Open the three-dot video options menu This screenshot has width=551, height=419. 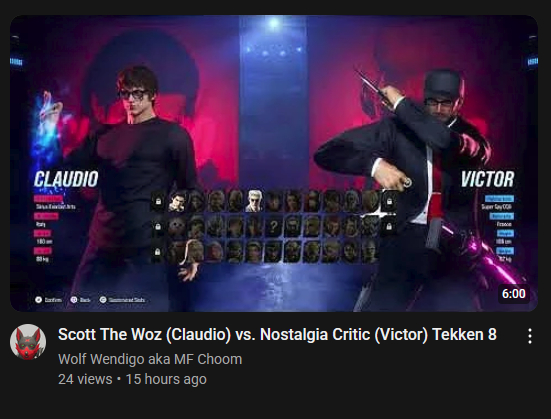coord(530,336)
